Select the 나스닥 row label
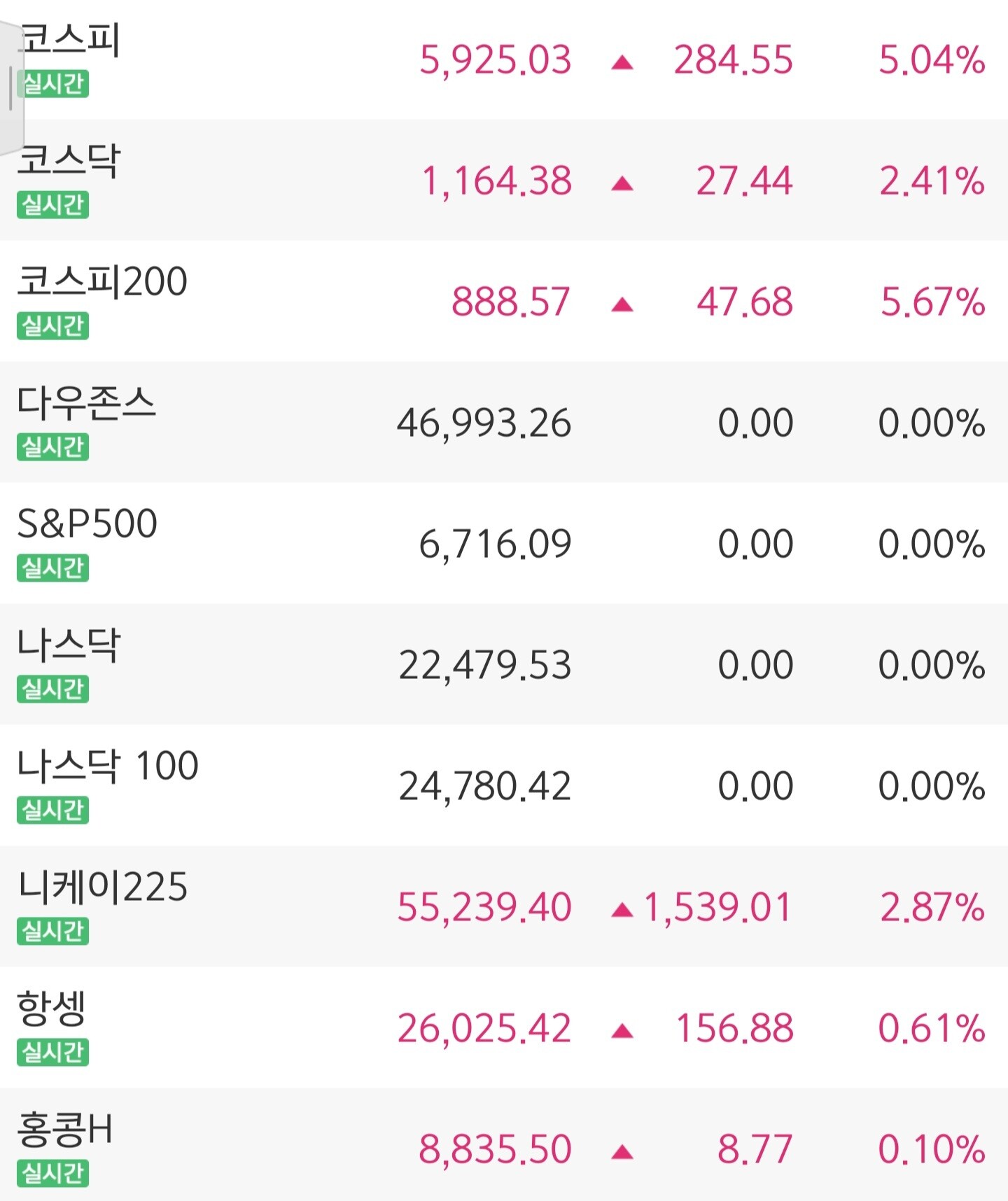1008x1201 pixels. tap(69, 645)
